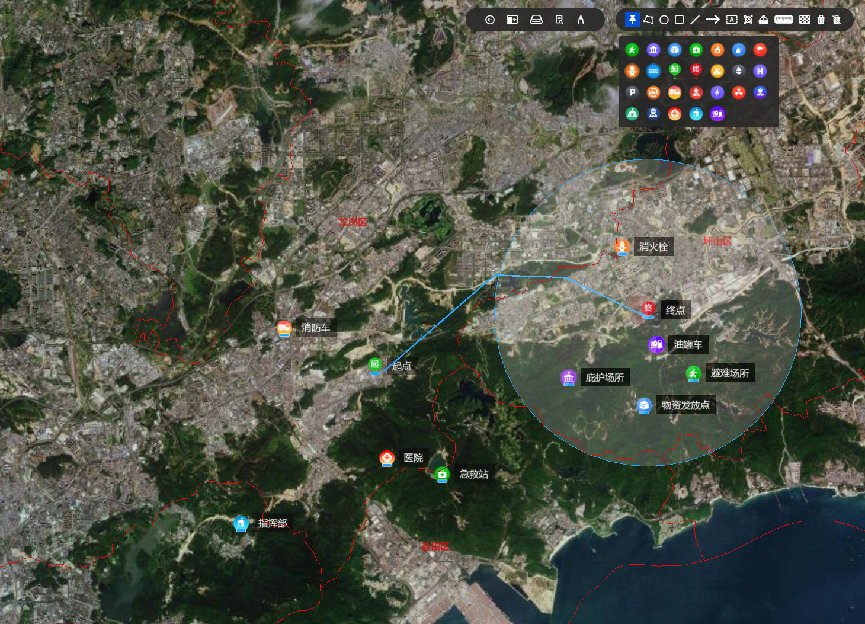Image resolution: width=865 pixels, height=624 pixels.
Task: Click the 急救站 marker label
Action: tap(474, 474)
